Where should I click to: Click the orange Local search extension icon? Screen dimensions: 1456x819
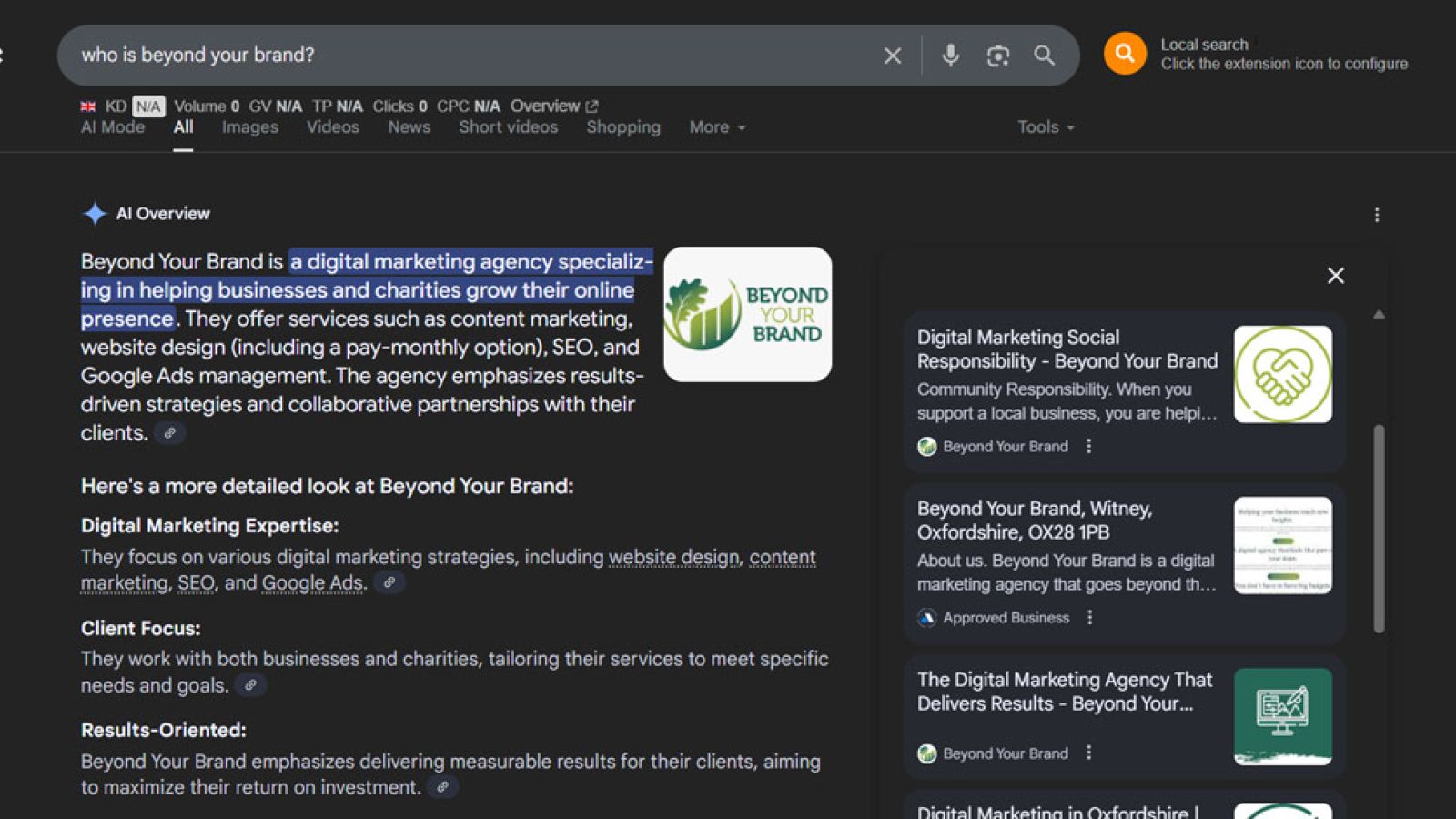(x=1125, y=54)
